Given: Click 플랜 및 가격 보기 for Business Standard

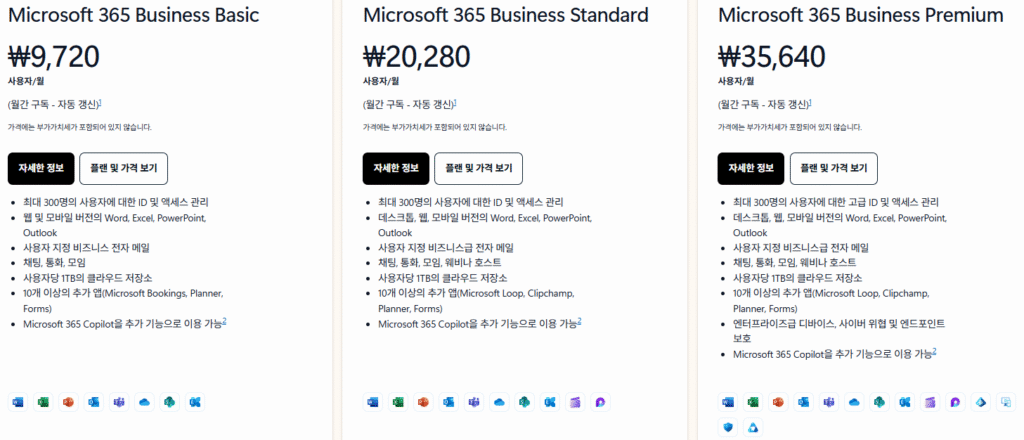Looking at the screenshot, I should [x=479, y=168].
